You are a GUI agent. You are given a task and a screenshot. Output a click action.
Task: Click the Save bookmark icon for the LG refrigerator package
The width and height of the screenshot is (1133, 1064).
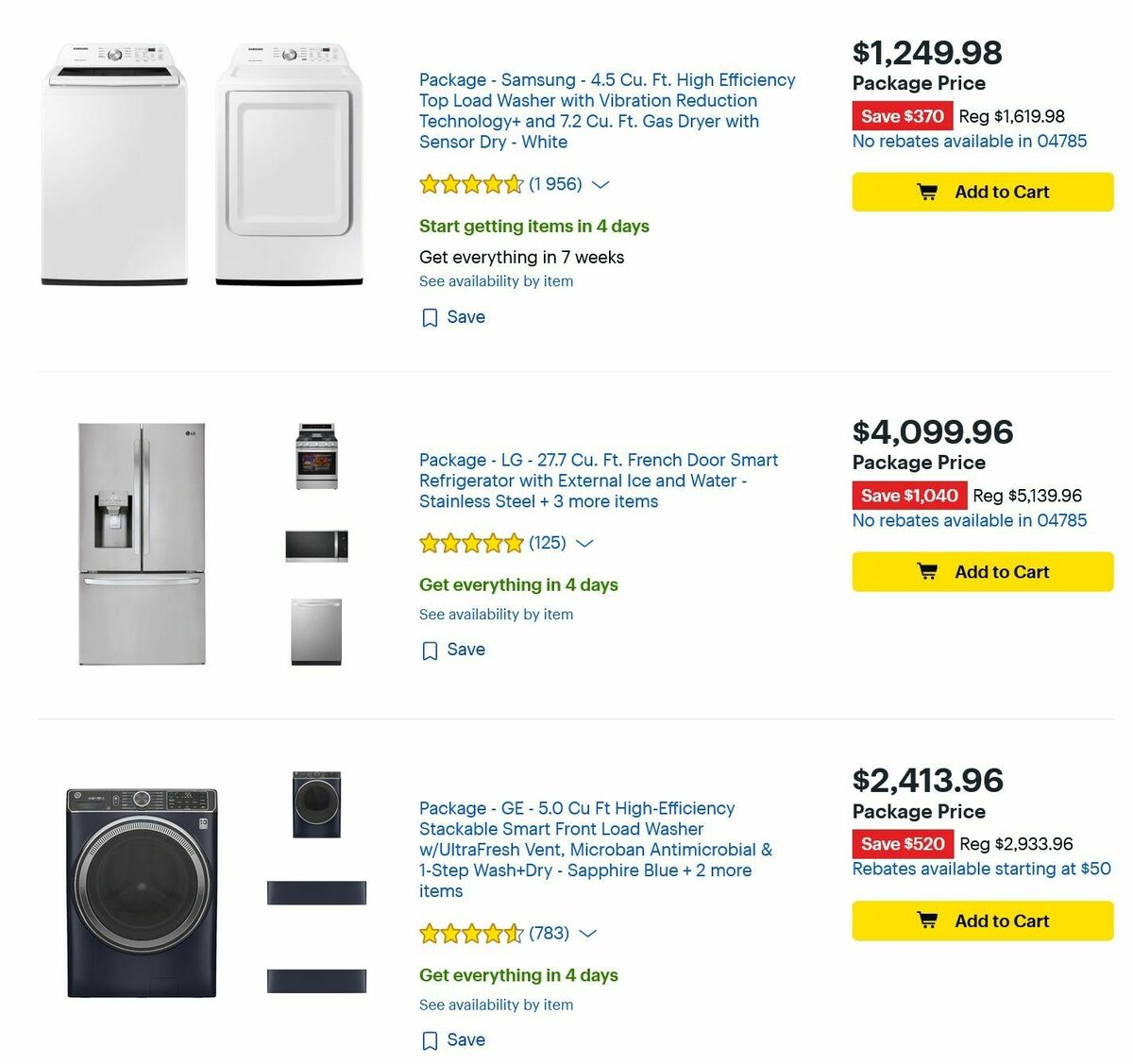point(431,650)
